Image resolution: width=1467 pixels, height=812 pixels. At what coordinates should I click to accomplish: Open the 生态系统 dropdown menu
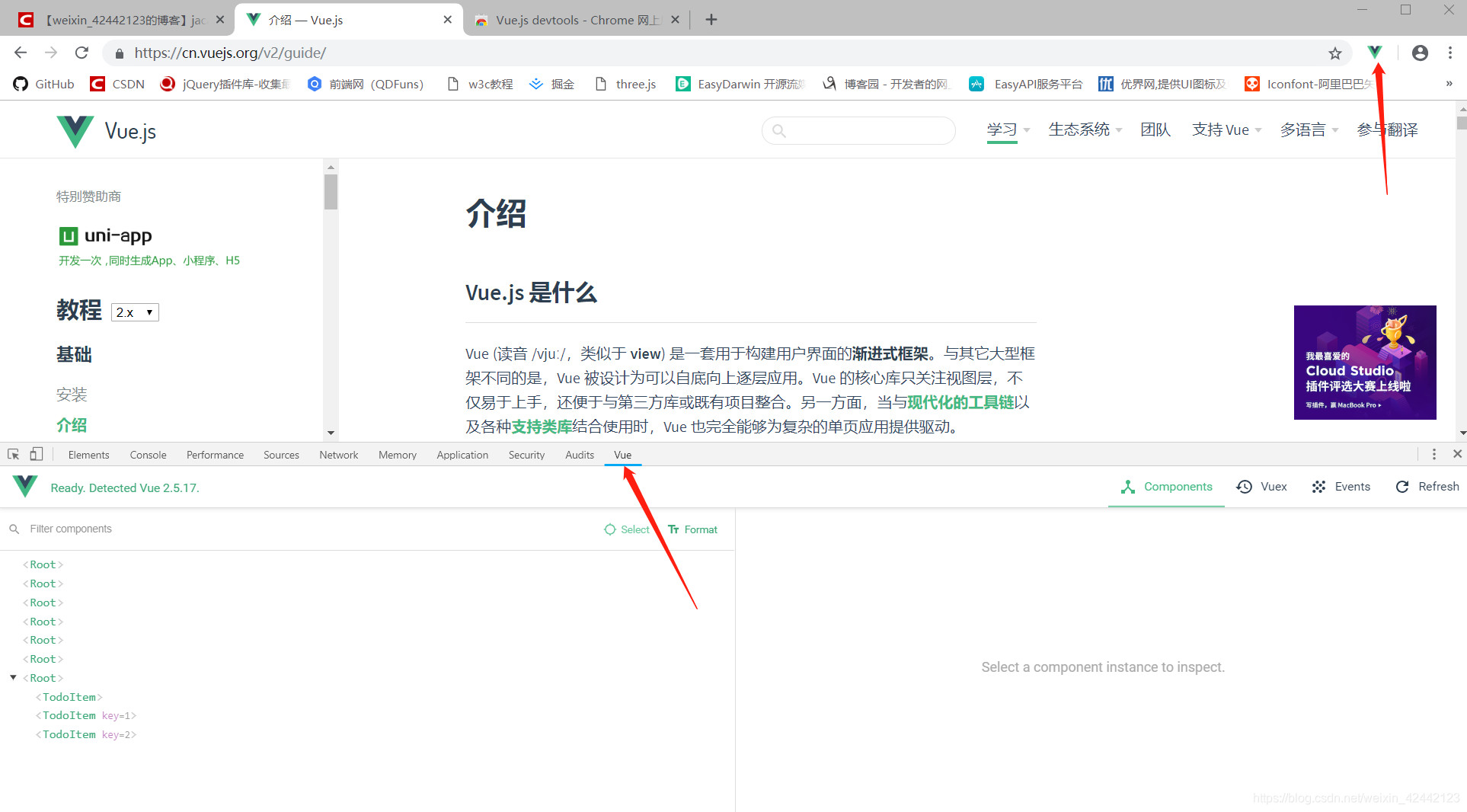(x=1085, y=130)
